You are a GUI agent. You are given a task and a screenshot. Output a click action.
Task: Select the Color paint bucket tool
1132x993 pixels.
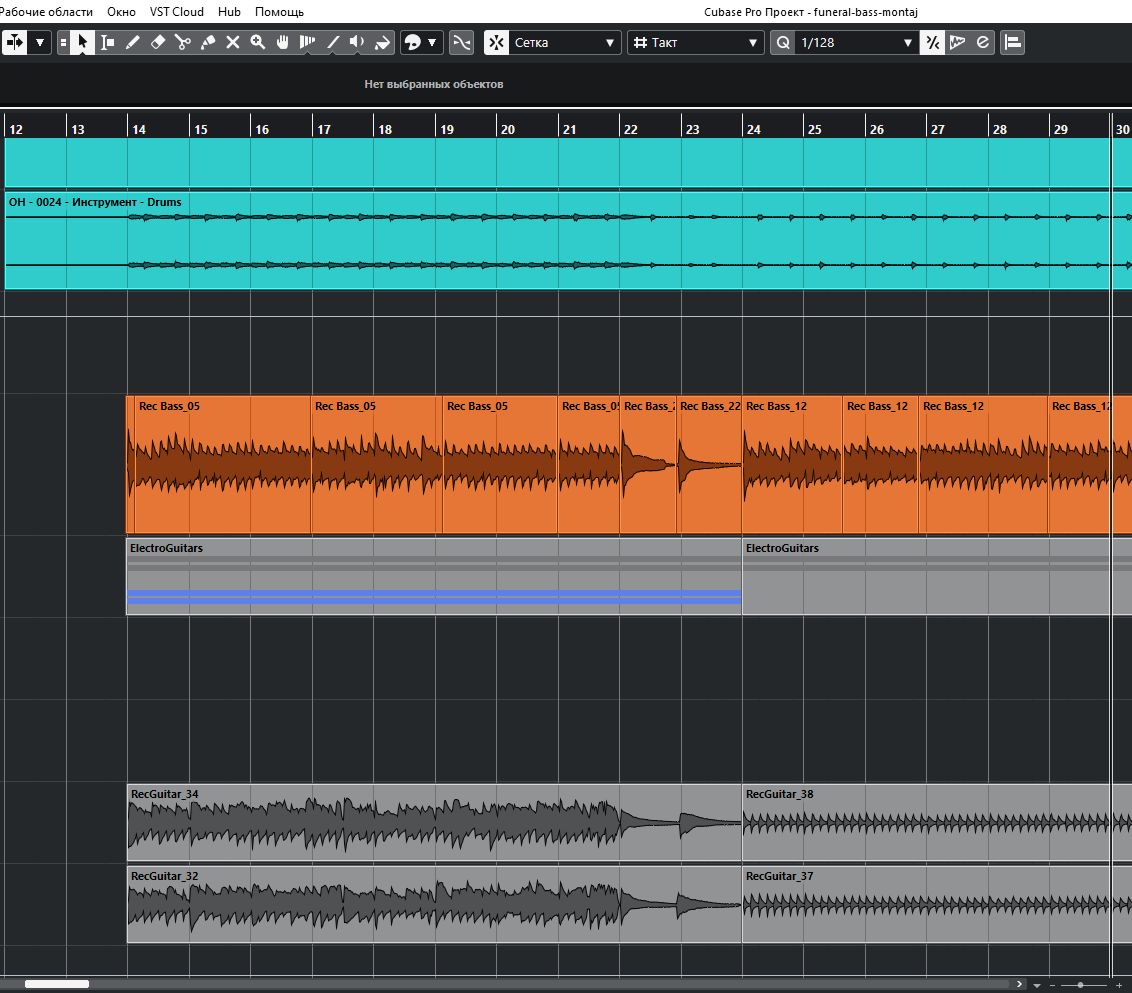point(383,43)
